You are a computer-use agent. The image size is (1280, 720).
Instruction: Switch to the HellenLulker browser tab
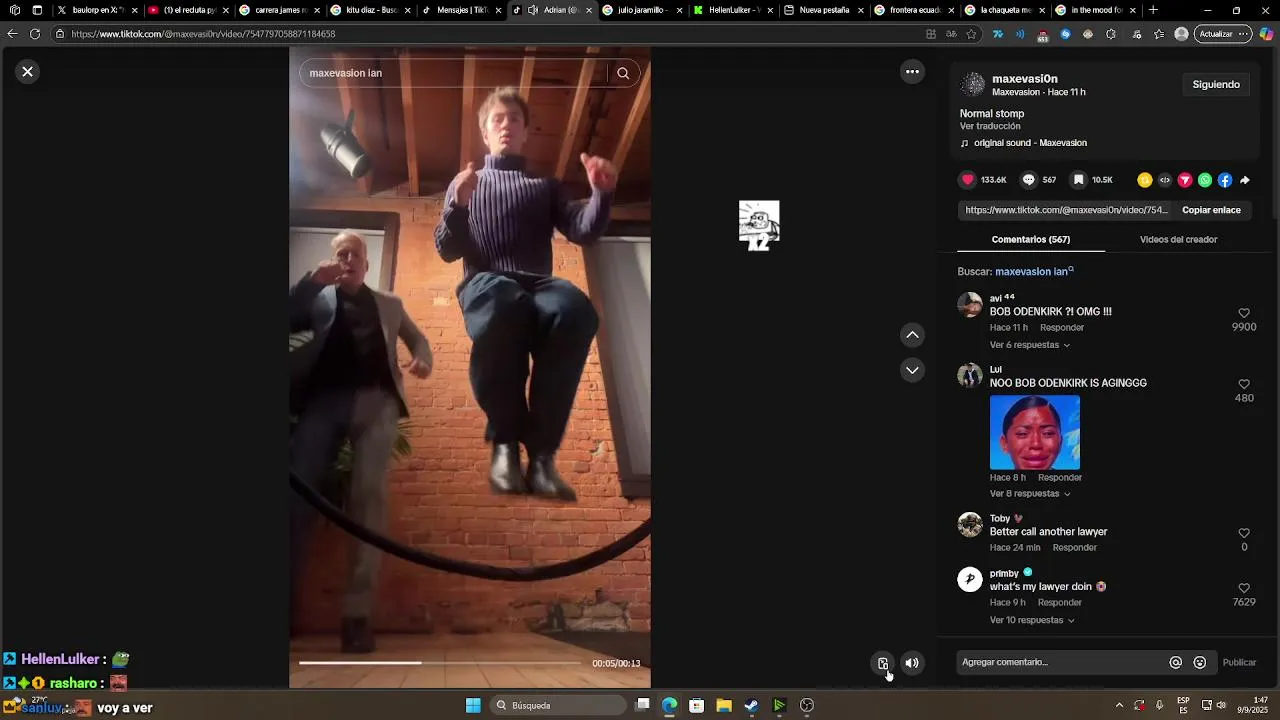(x=732, y=10)
